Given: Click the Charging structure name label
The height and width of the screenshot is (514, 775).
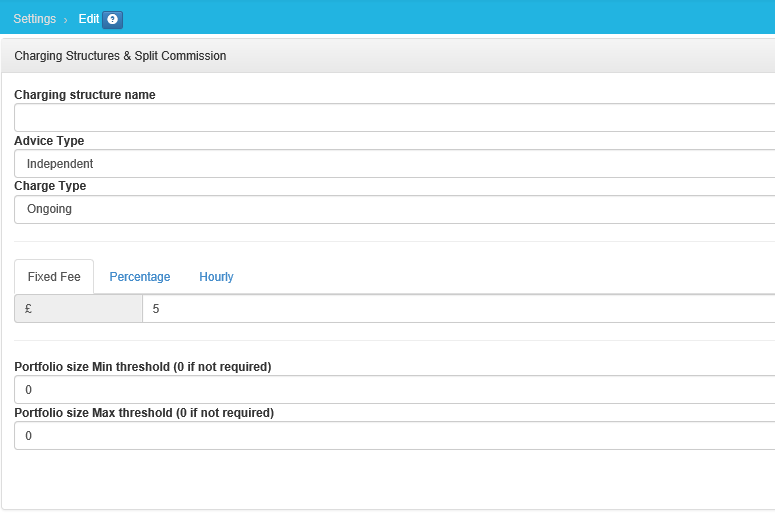Looking at the screenshot, I should click(x=85, y=95).
